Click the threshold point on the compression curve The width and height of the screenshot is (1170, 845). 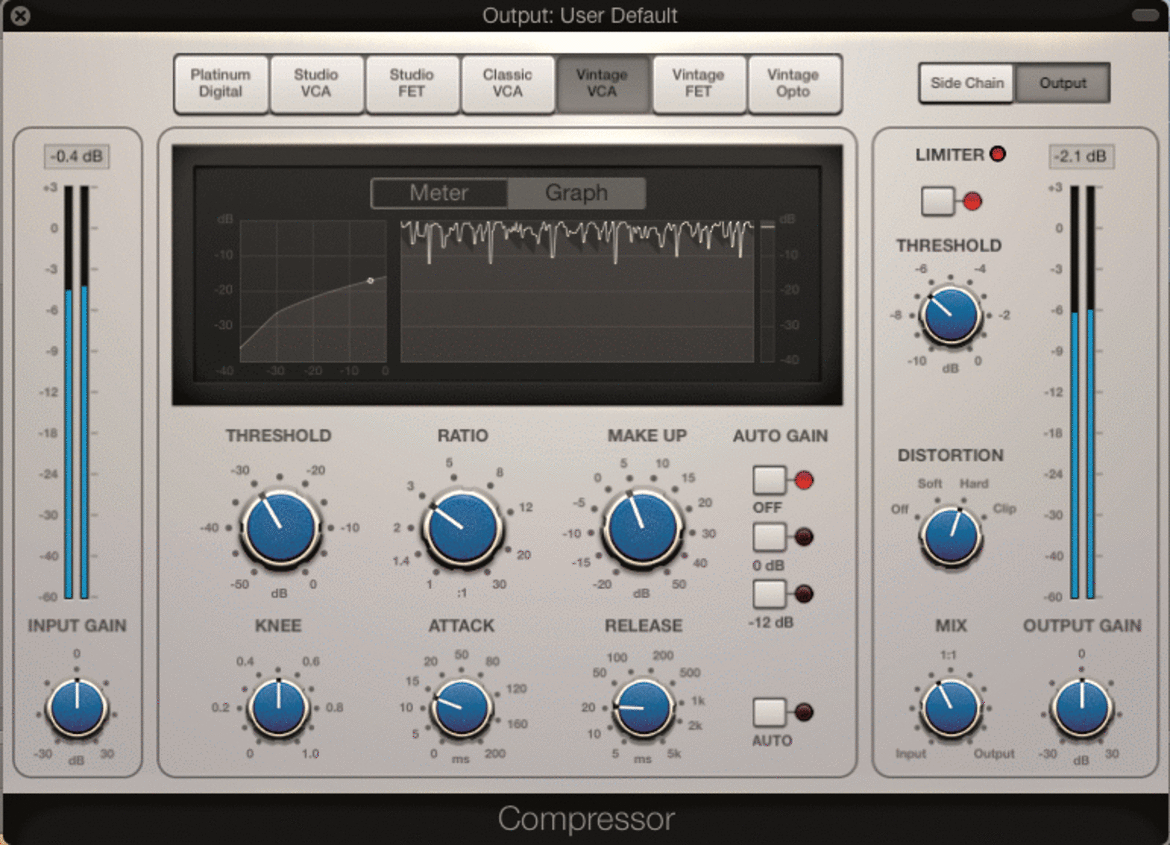click(x=371, y=281)
